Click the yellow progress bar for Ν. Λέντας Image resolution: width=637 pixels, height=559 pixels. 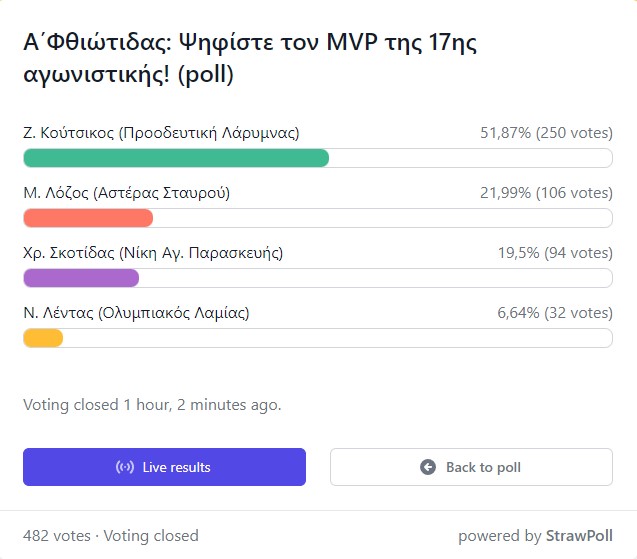(x=43, y=338)
